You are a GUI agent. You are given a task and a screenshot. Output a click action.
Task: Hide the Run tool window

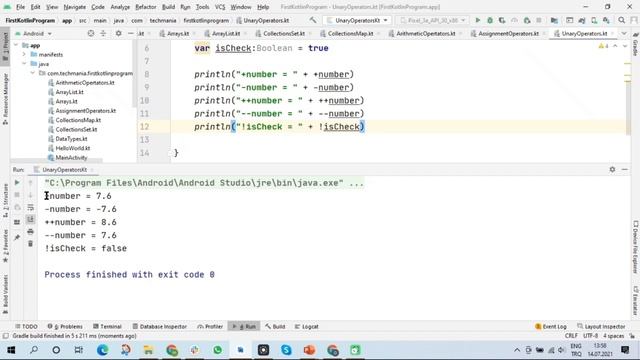pos(625,169)
